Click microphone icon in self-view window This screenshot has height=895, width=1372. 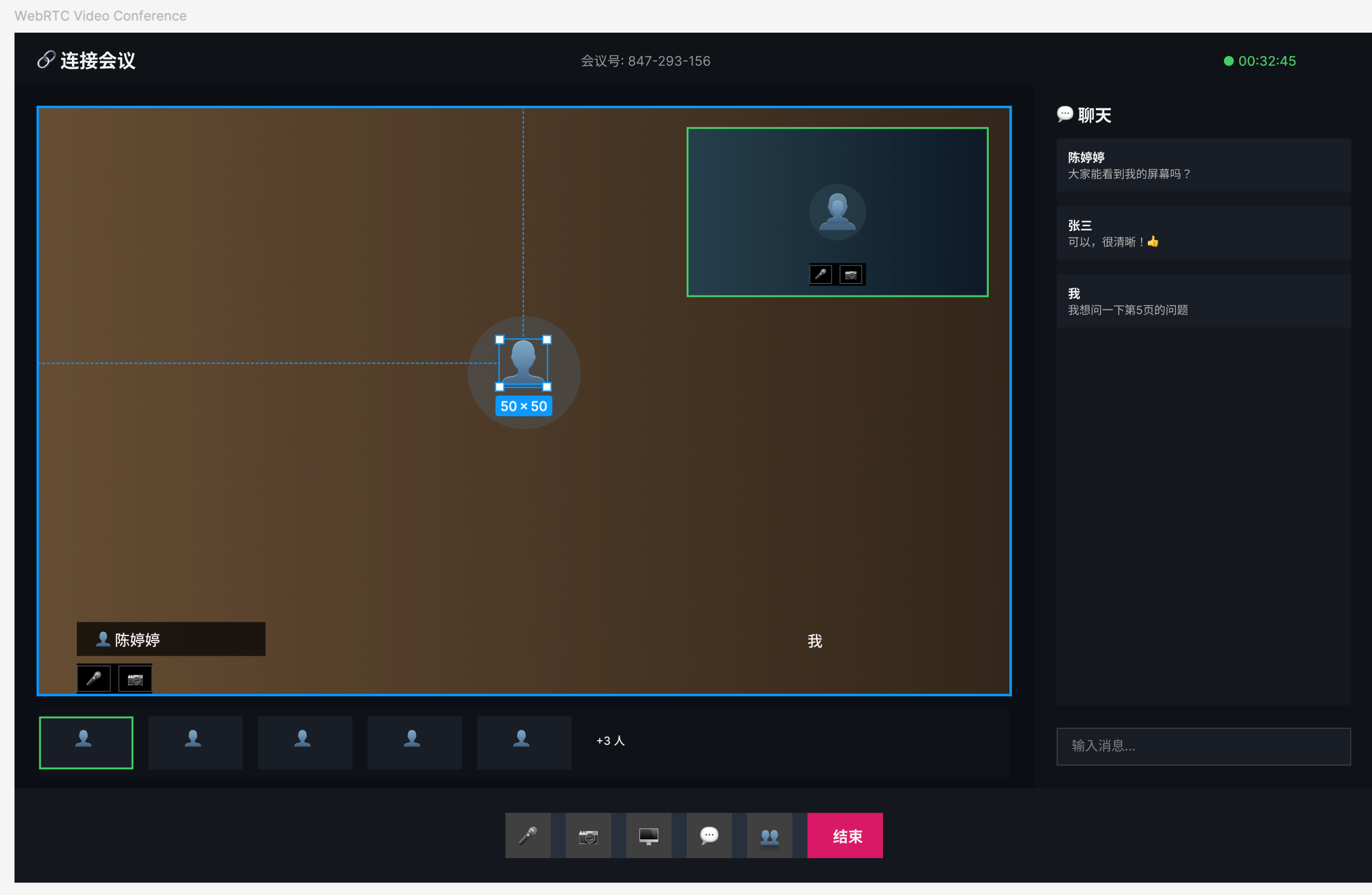(x=820, y=275)
